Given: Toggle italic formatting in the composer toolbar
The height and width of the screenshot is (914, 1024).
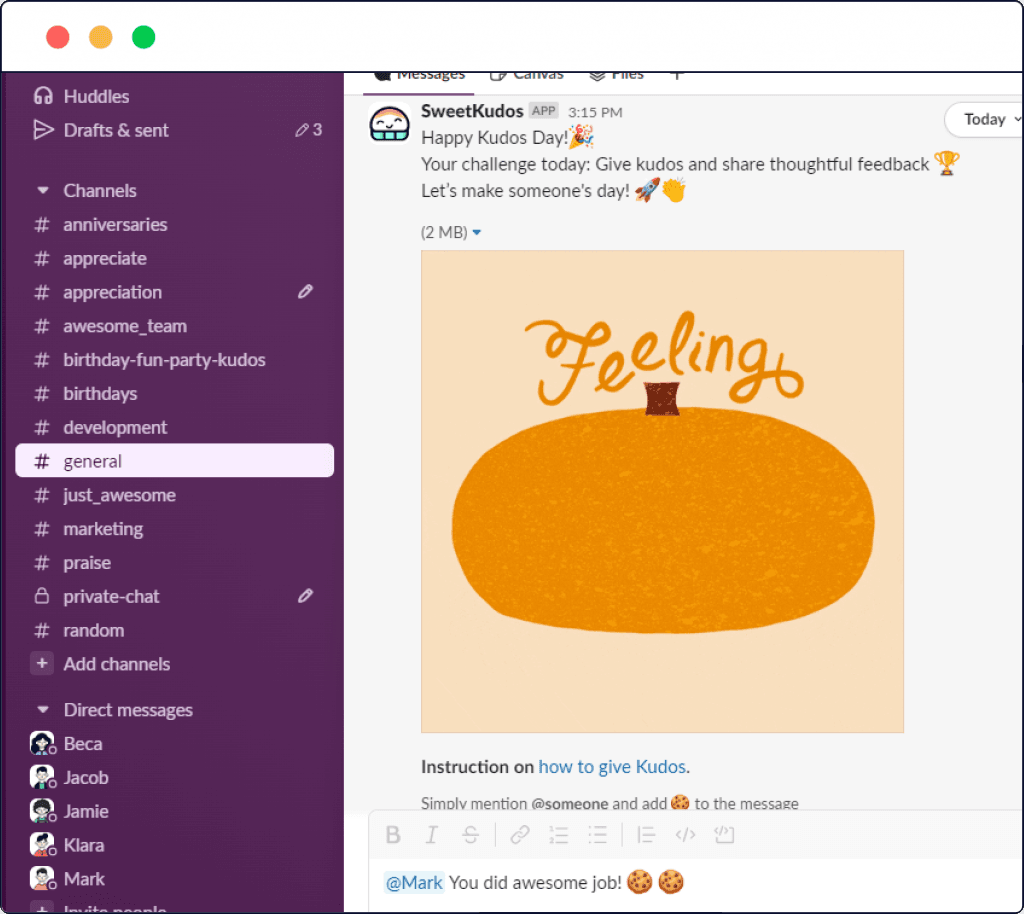Looking at the screenshot, I should [x=431, y=835].
